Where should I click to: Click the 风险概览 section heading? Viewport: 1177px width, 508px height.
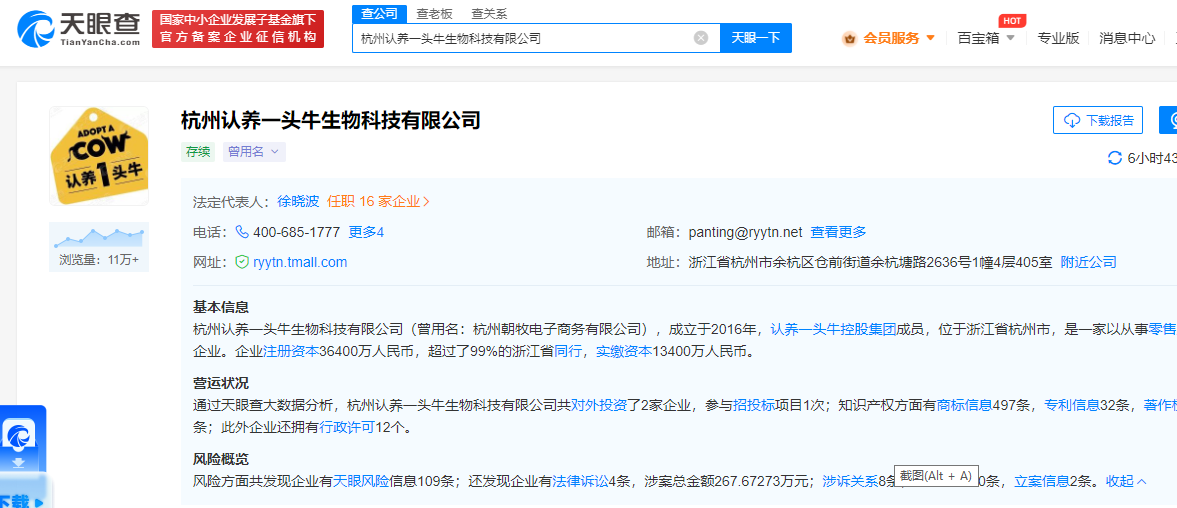click(x=221, y=459)
